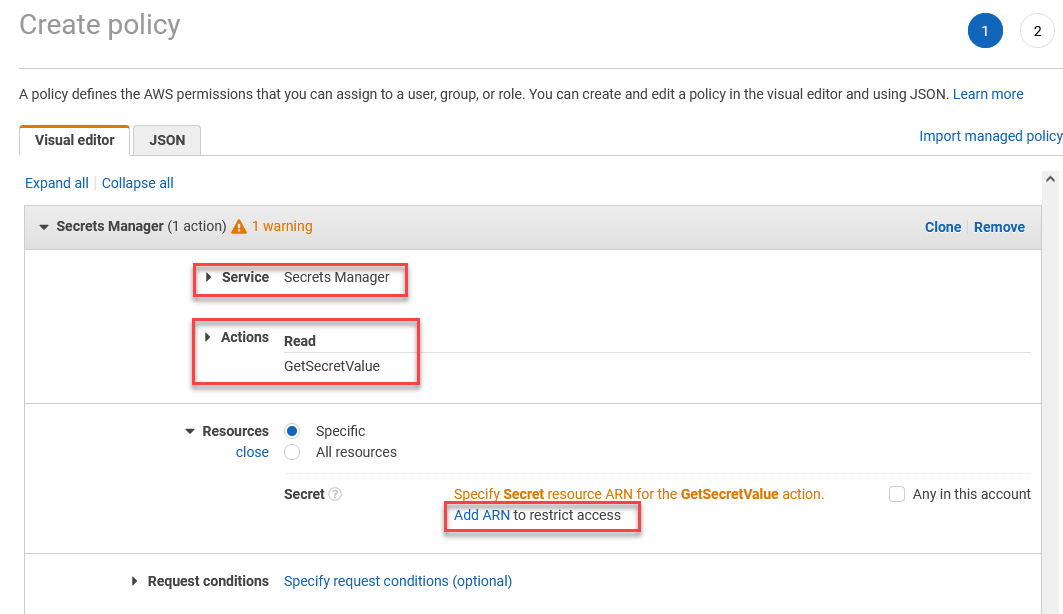Switch to the JSON tab

pyautogui.click(x=167, y=140)
